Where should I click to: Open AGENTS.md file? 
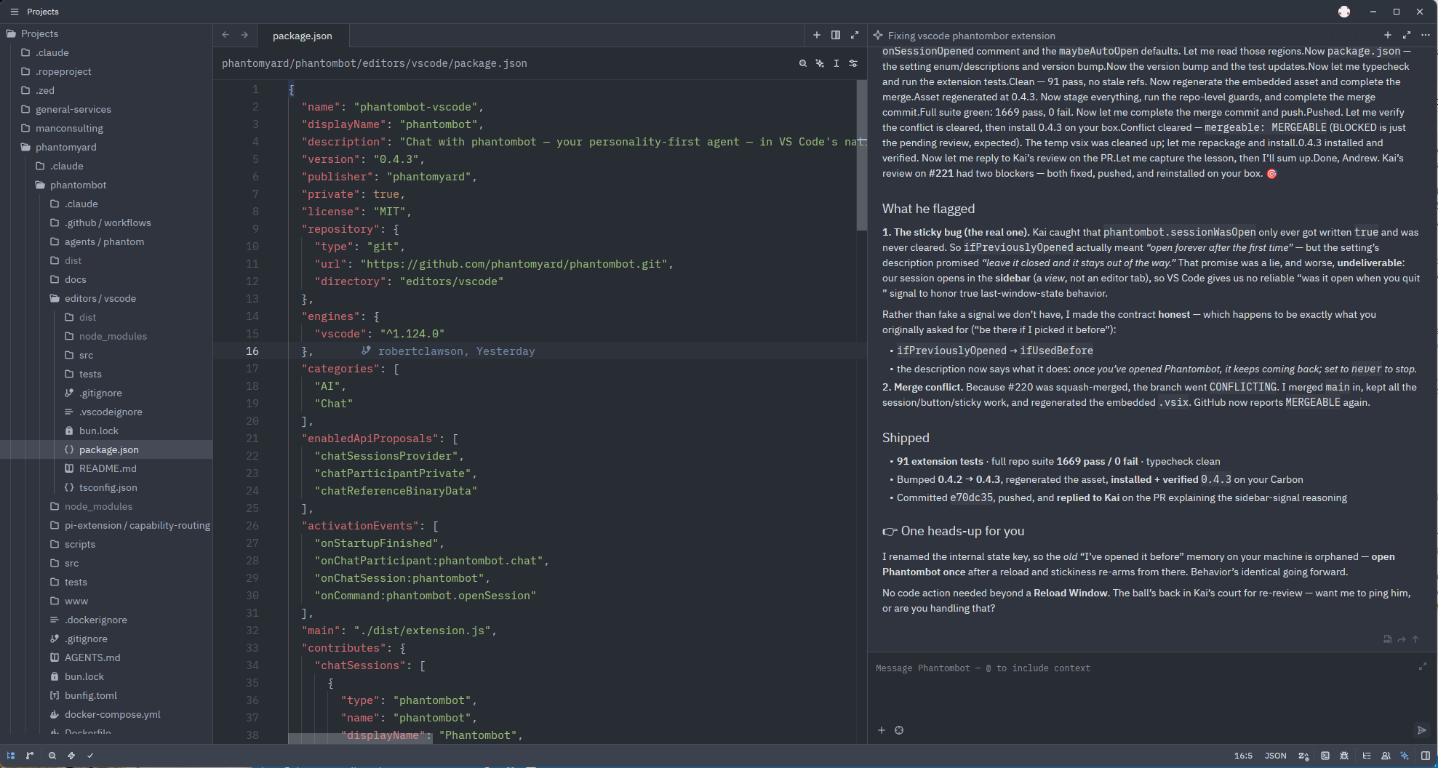click(x=107, y=657)
